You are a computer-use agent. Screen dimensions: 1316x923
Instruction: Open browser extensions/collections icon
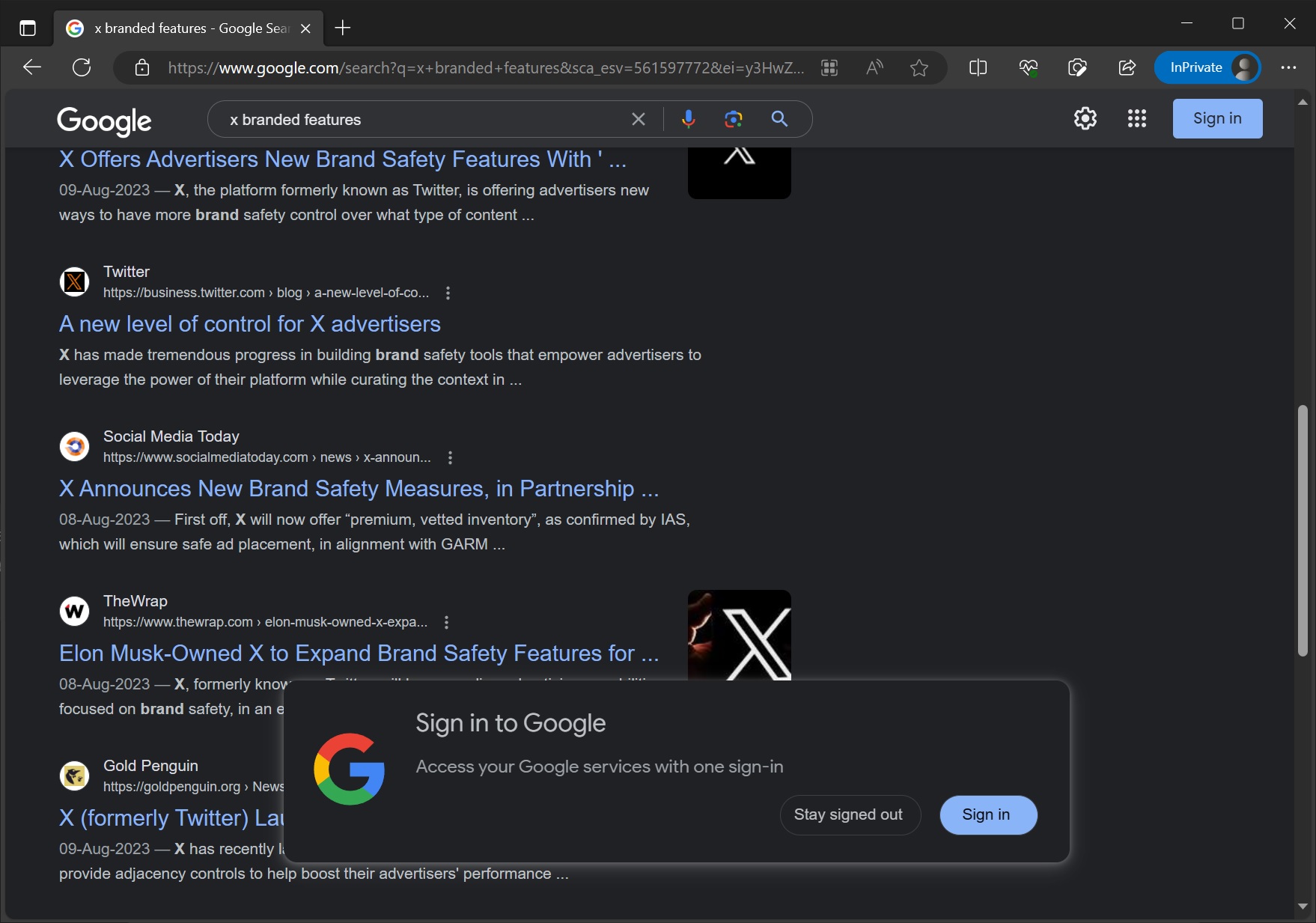(x=1077, y=68)
